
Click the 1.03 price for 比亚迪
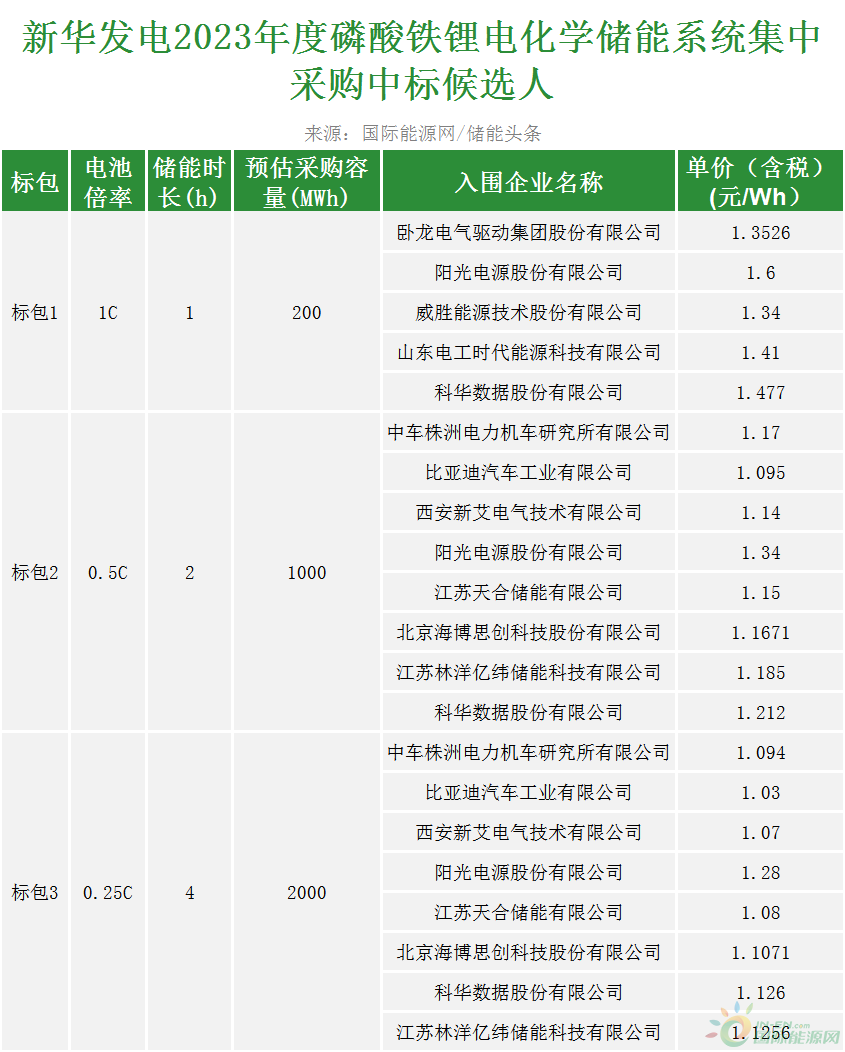pos(761,793)
